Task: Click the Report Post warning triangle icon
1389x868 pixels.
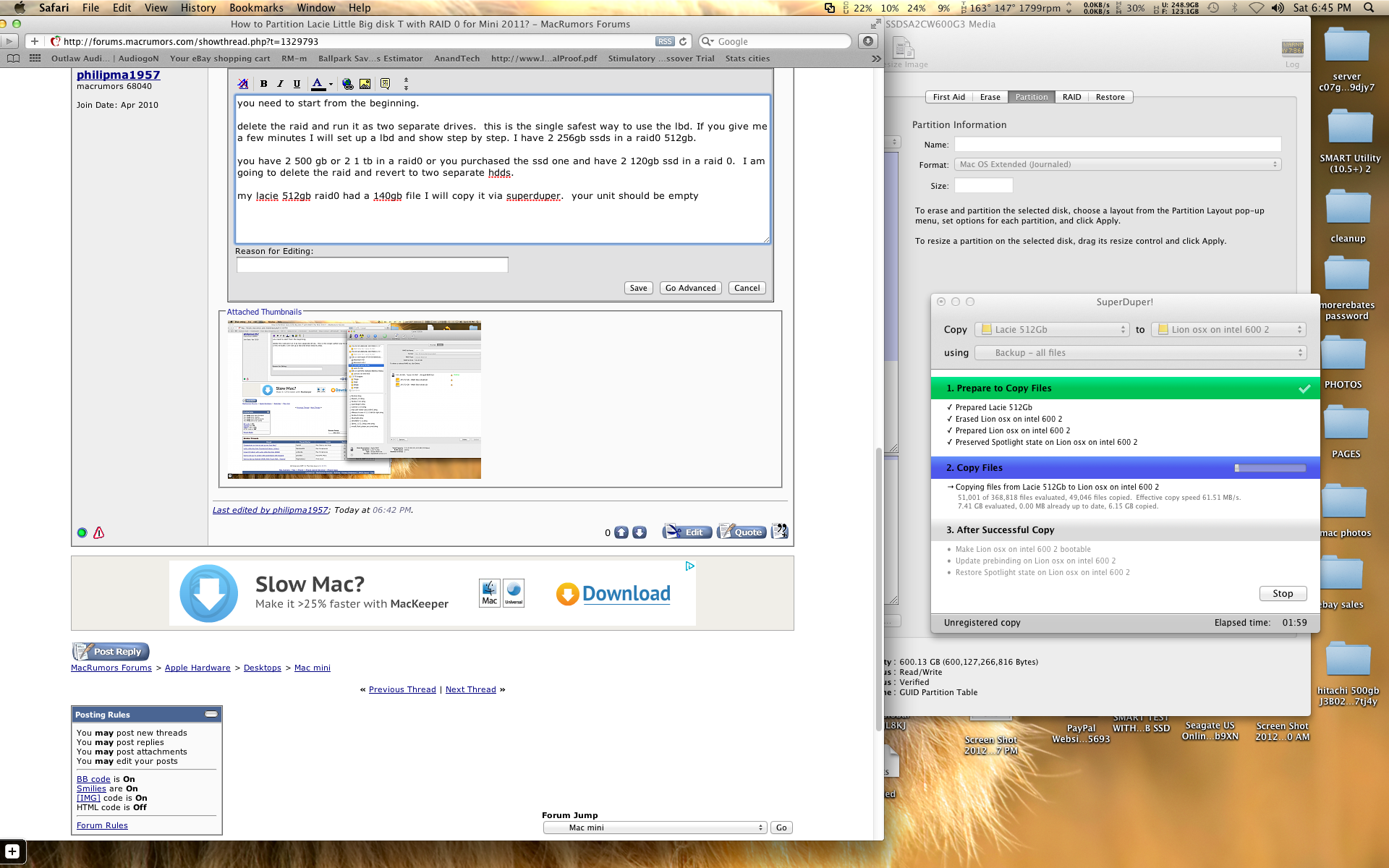Action: [99, 533]
